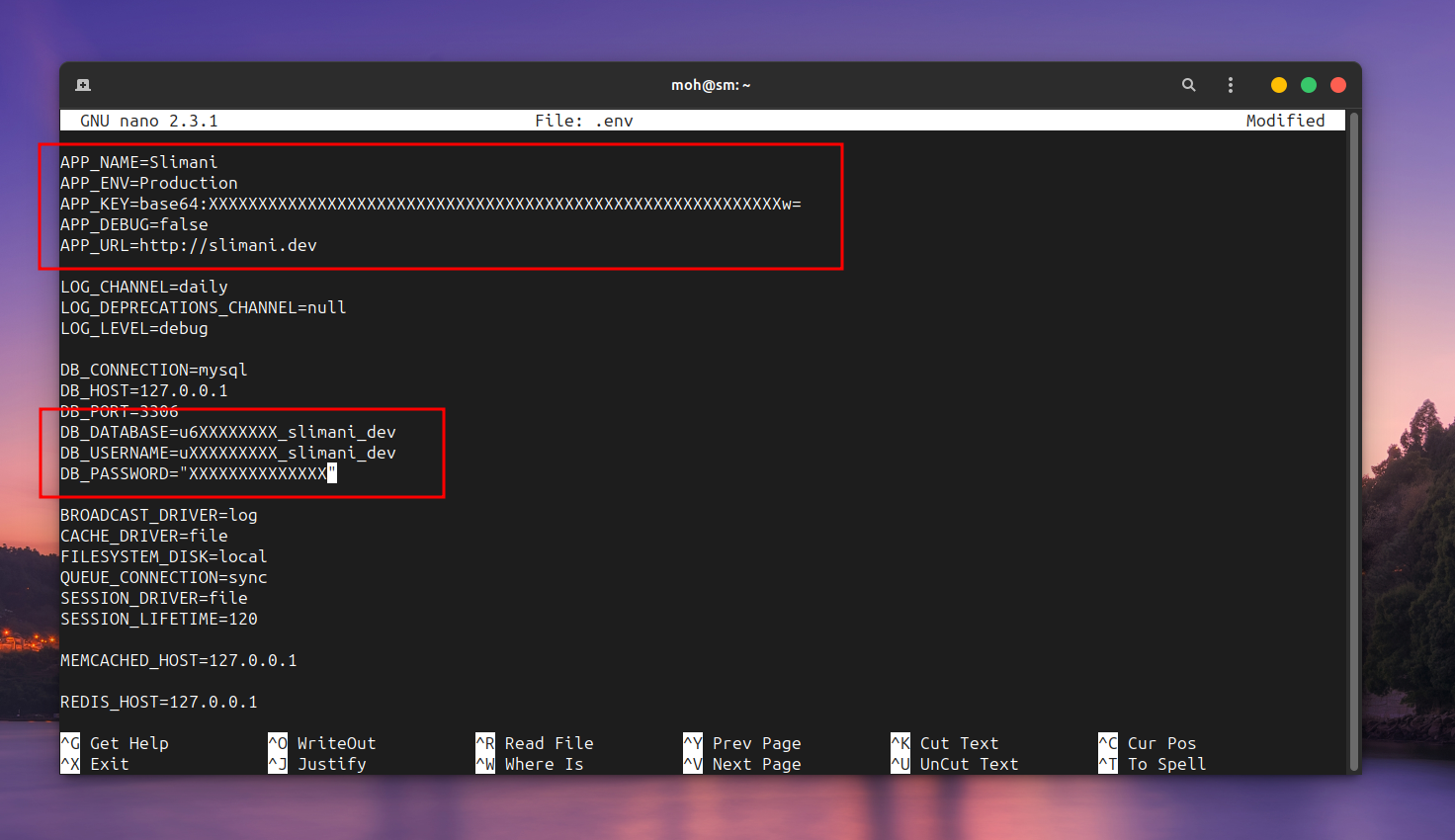The width and height of the screenshot is (1455, 840).
Task: Open the terminal search magnifier icon
Action: pos(1188,85)
